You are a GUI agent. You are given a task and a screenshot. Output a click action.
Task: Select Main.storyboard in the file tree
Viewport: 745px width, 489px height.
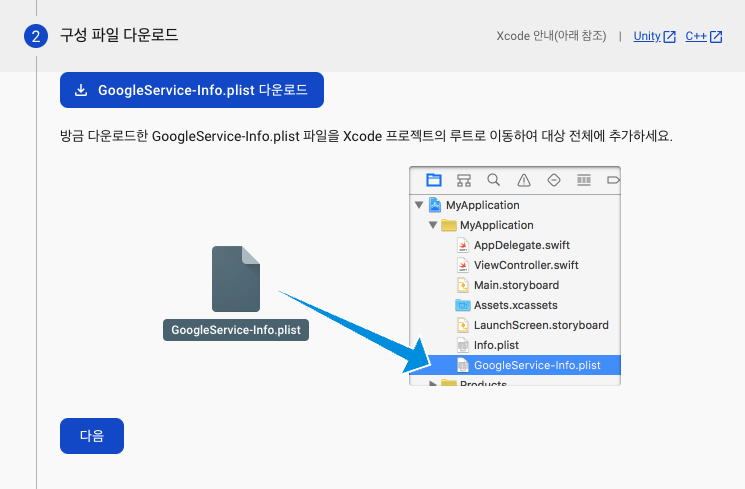point(515,285)
